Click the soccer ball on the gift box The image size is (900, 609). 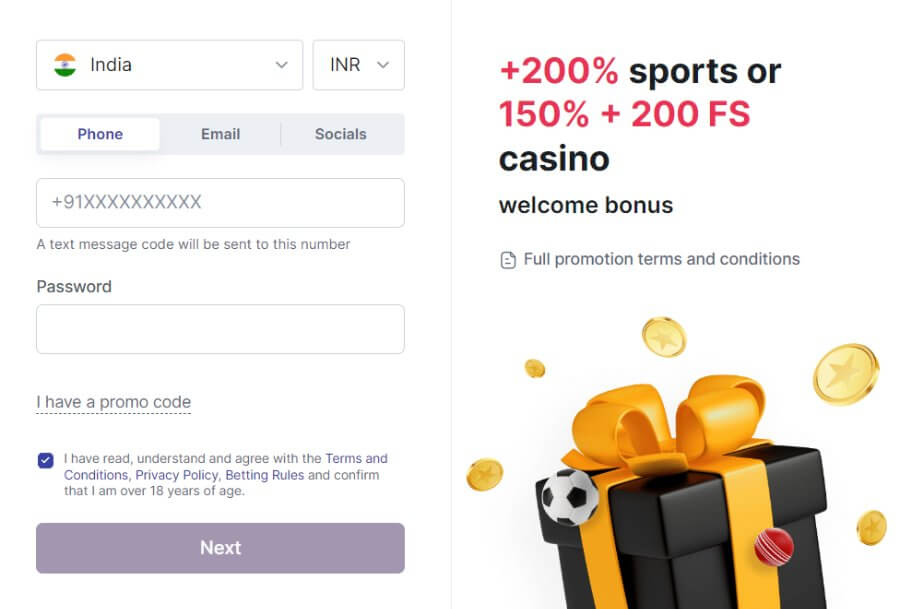(x=569, y=496)
